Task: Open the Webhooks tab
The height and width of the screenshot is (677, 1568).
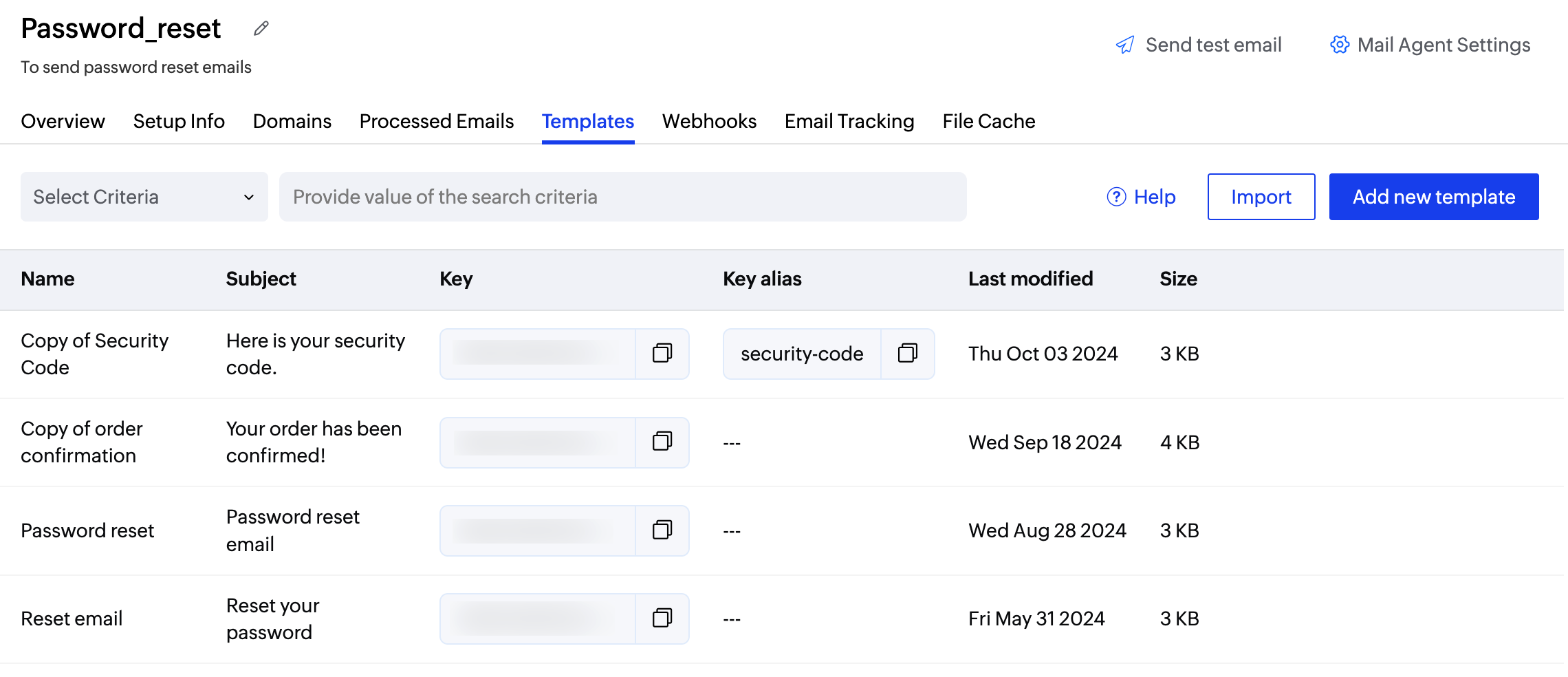Action: coord(709,121)
